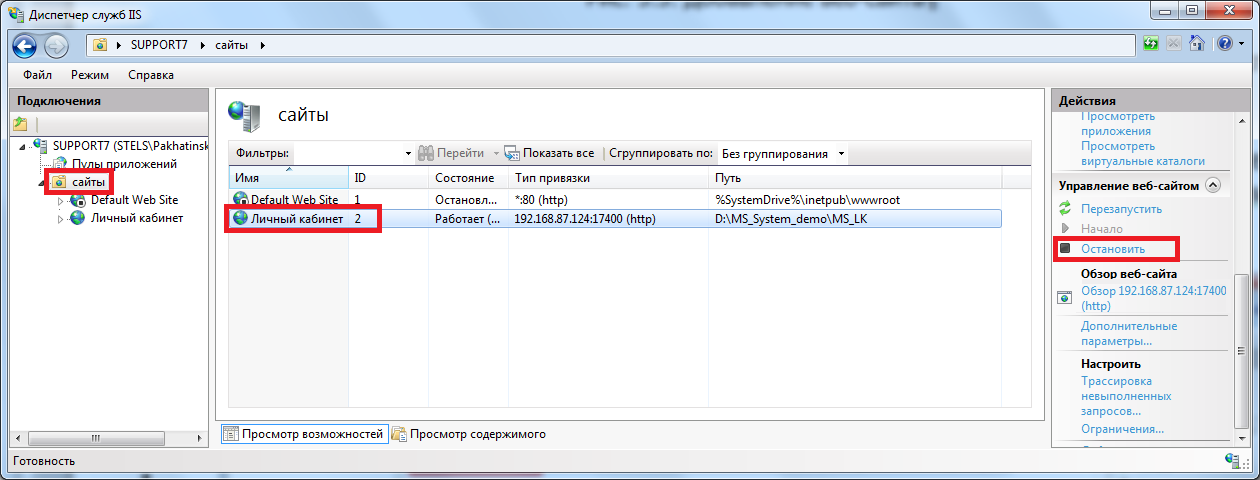The height and width of the screenshot is (480, 1260).
Task: Open the Файл menu
Action: click(x=37, y=75)
